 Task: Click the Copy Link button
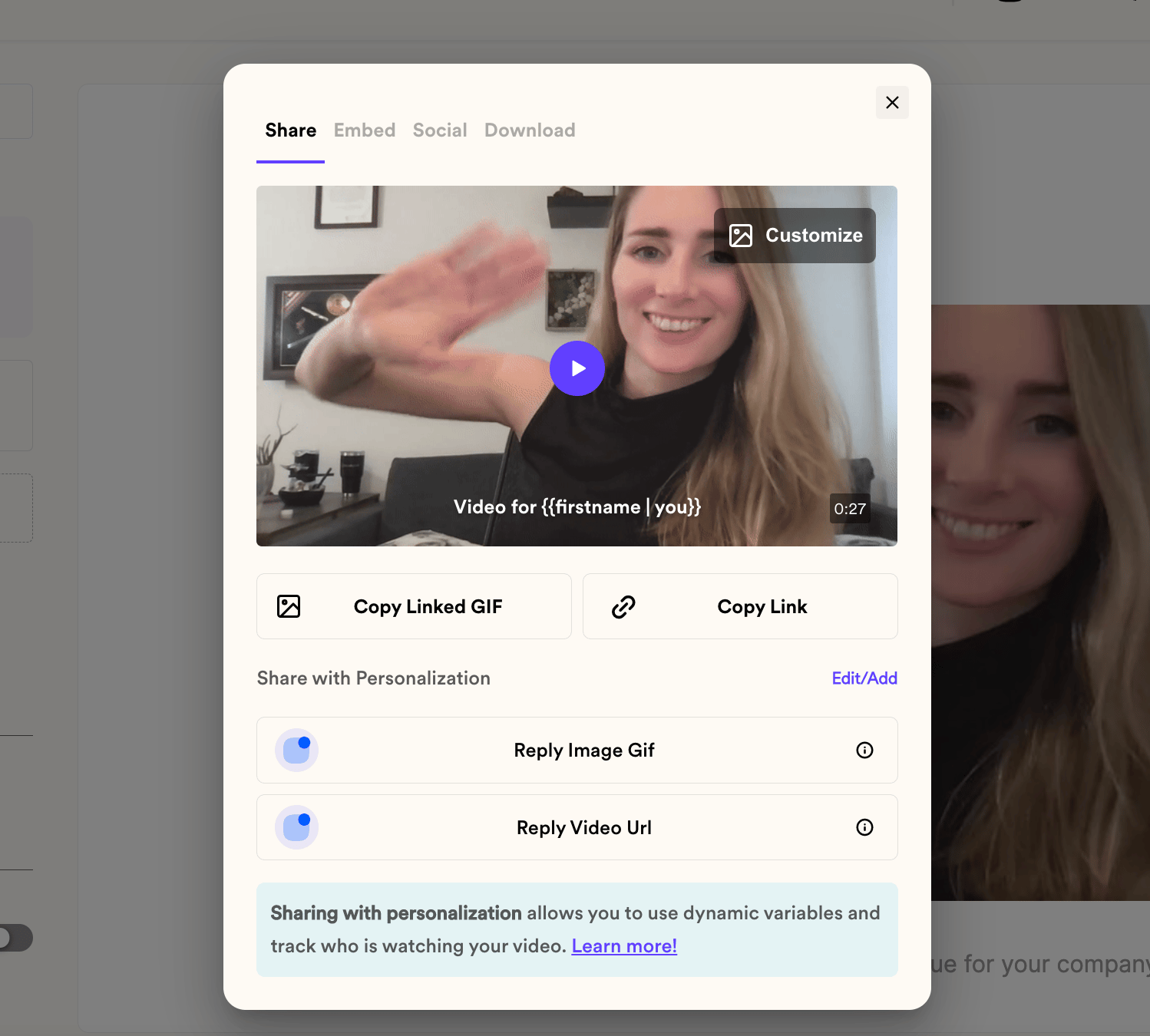(740, 606)
